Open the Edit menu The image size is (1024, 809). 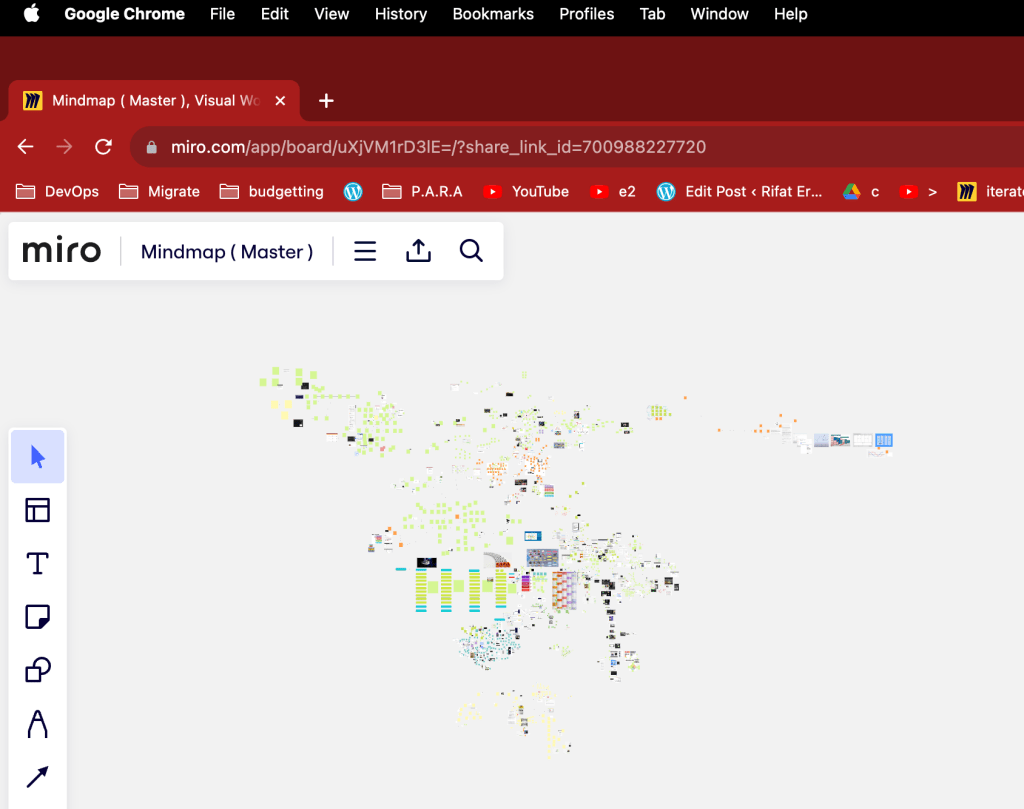274,14
